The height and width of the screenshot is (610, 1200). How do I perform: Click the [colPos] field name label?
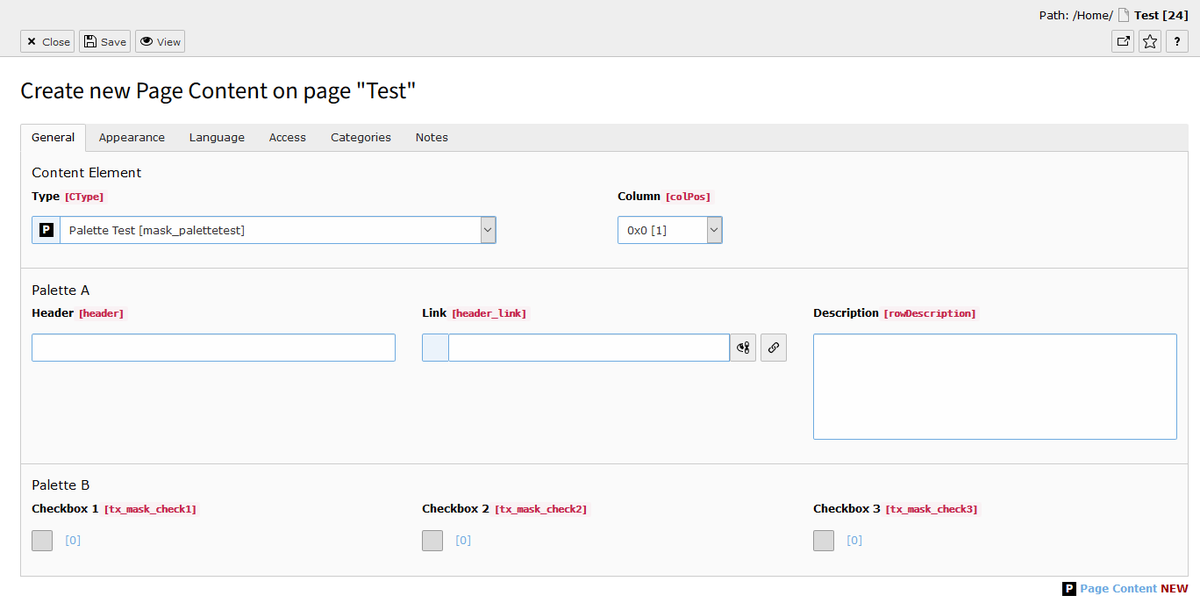point(688,197)
